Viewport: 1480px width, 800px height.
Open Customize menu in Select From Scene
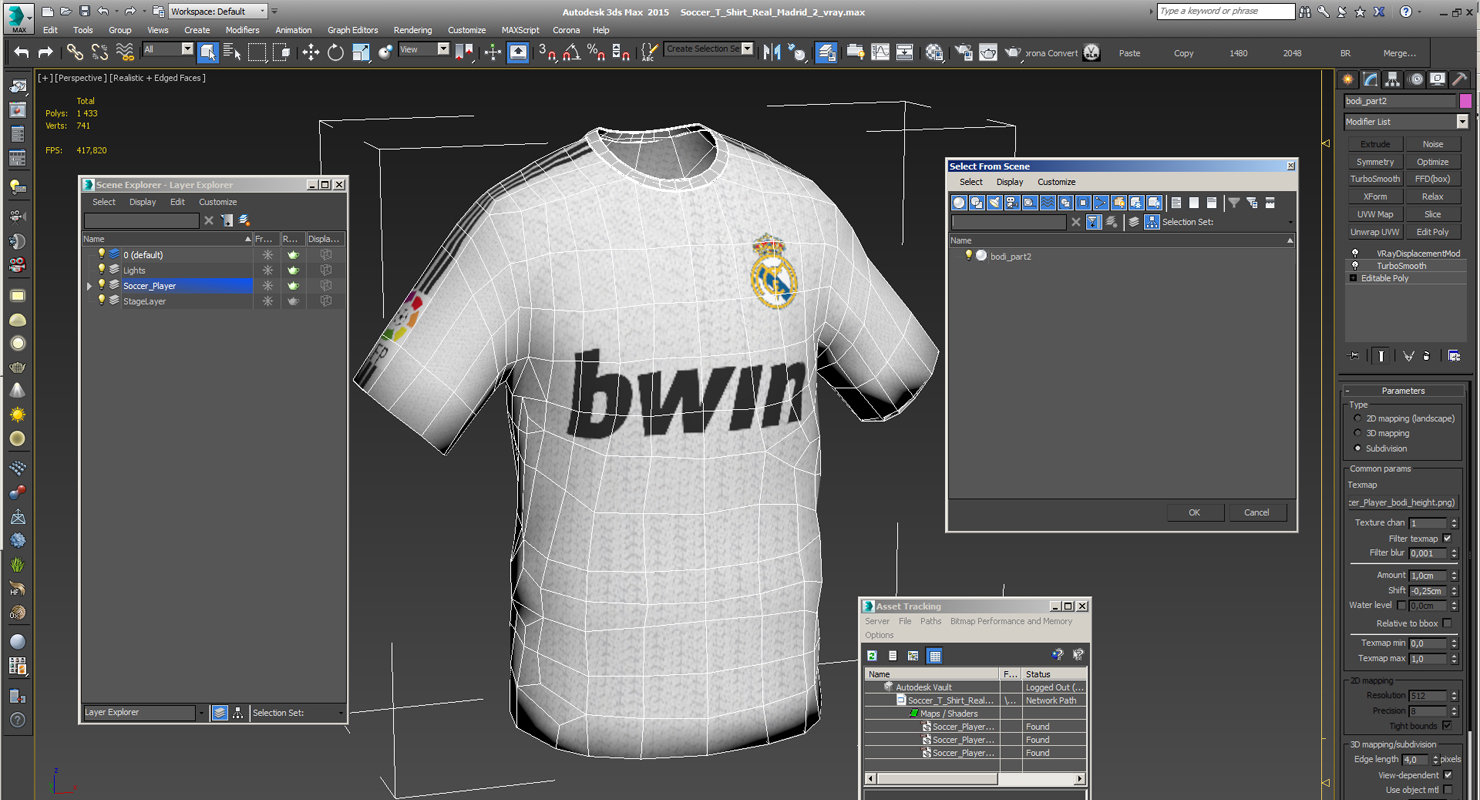point(1056,182)
